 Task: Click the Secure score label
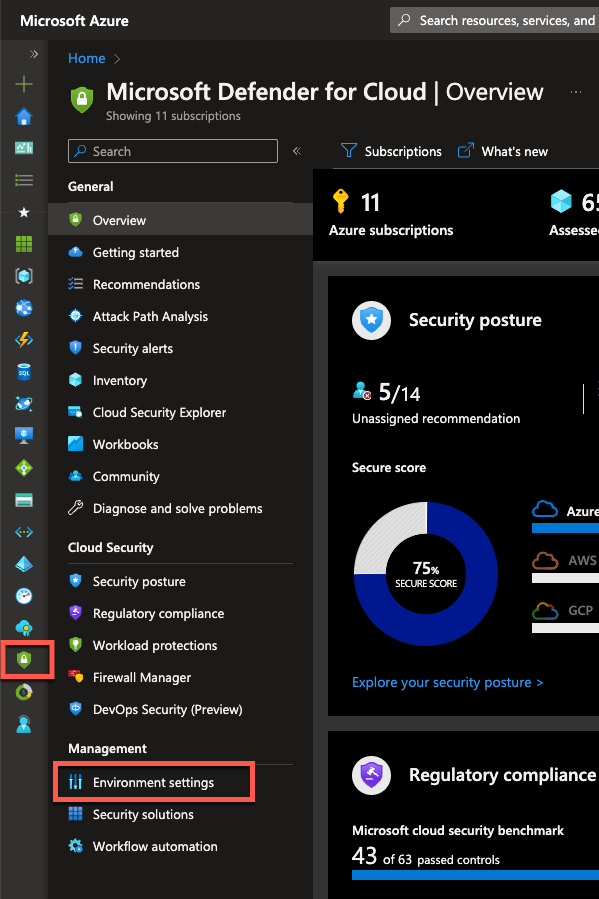[389, 467]
